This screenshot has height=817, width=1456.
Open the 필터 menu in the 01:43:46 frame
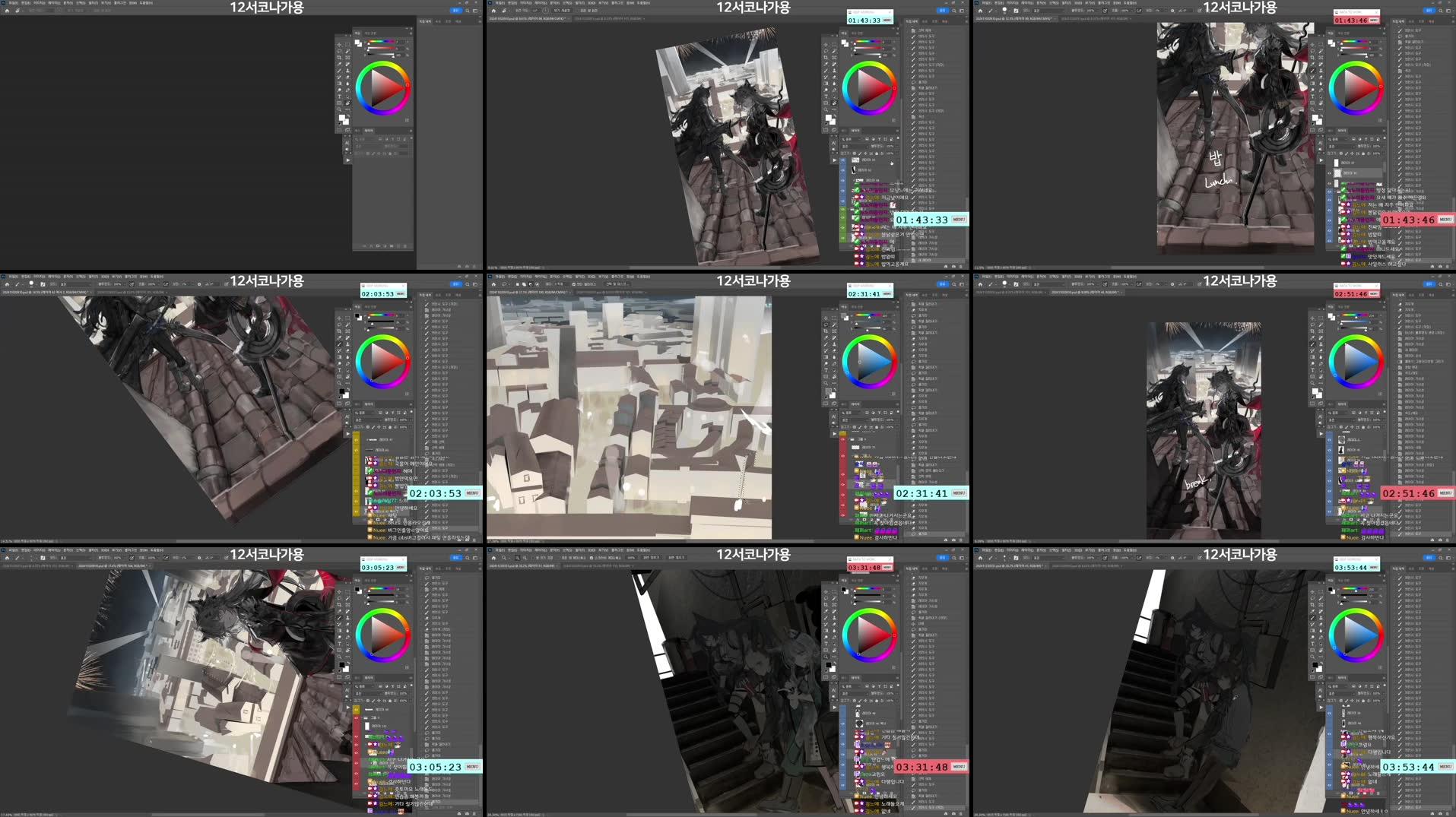1066,3
